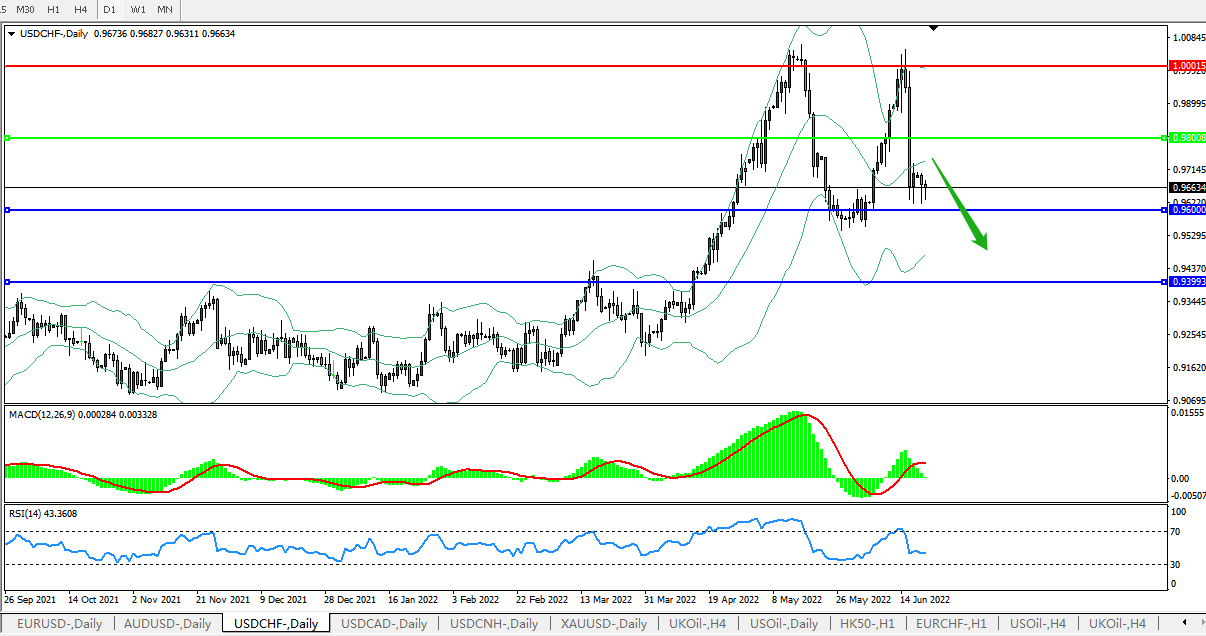Click the red 1.00015 price label
The width and height of the screenshot is (1206, 636).
[x=1186, y=65]
